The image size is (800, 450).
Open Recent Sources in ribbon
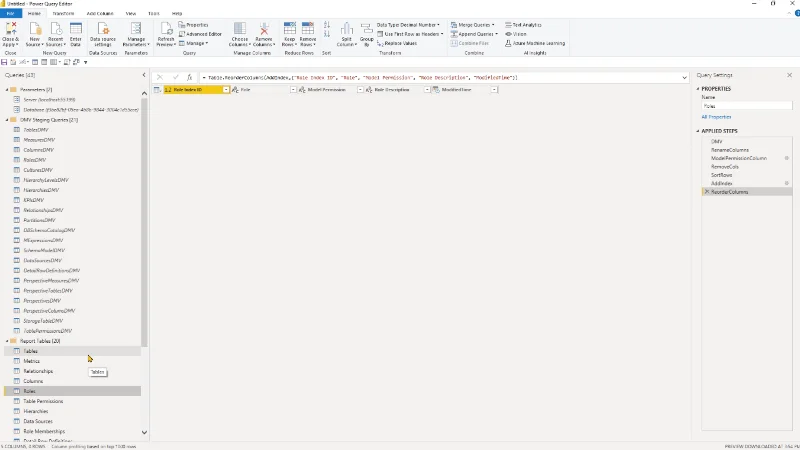[55, 34]
